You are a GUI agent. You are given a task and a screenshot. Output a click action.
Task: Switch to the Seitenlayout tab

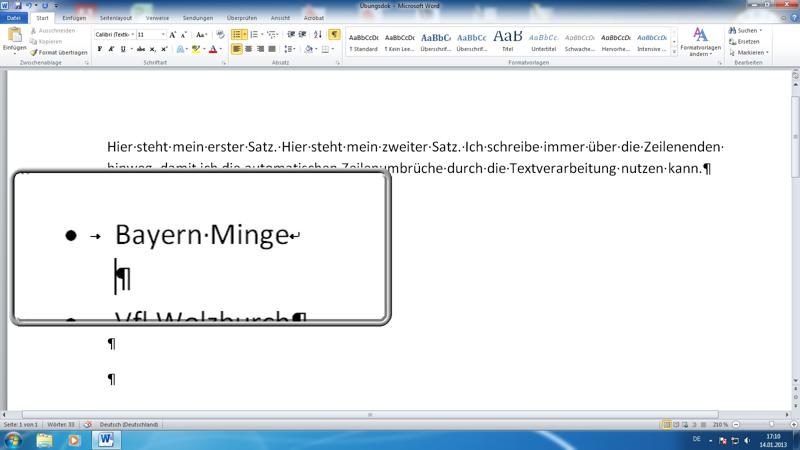[x=116, y=18]
